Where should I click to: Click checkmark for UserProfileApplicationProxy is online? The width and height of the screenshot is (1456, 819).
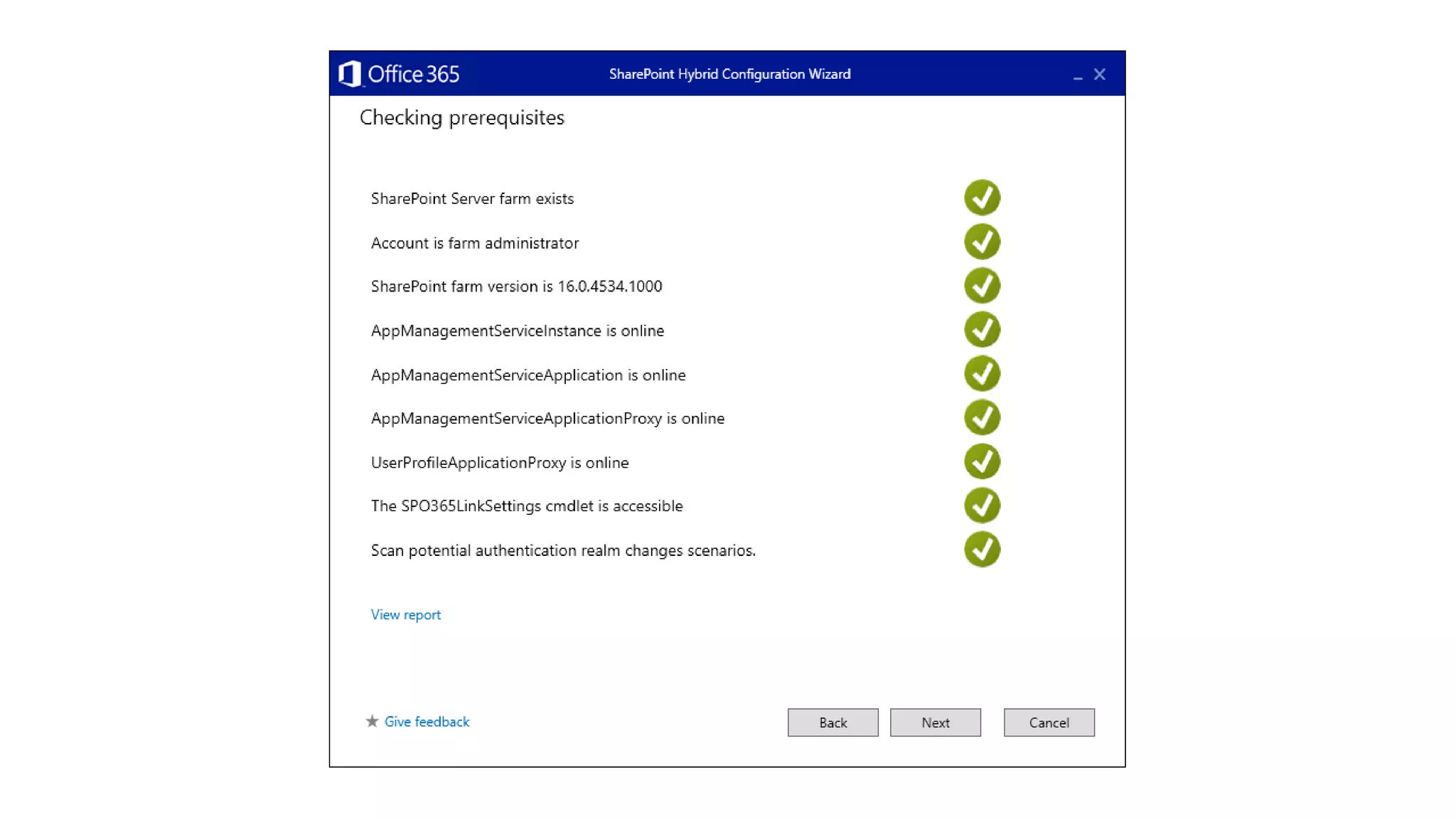tap(982, 462)
